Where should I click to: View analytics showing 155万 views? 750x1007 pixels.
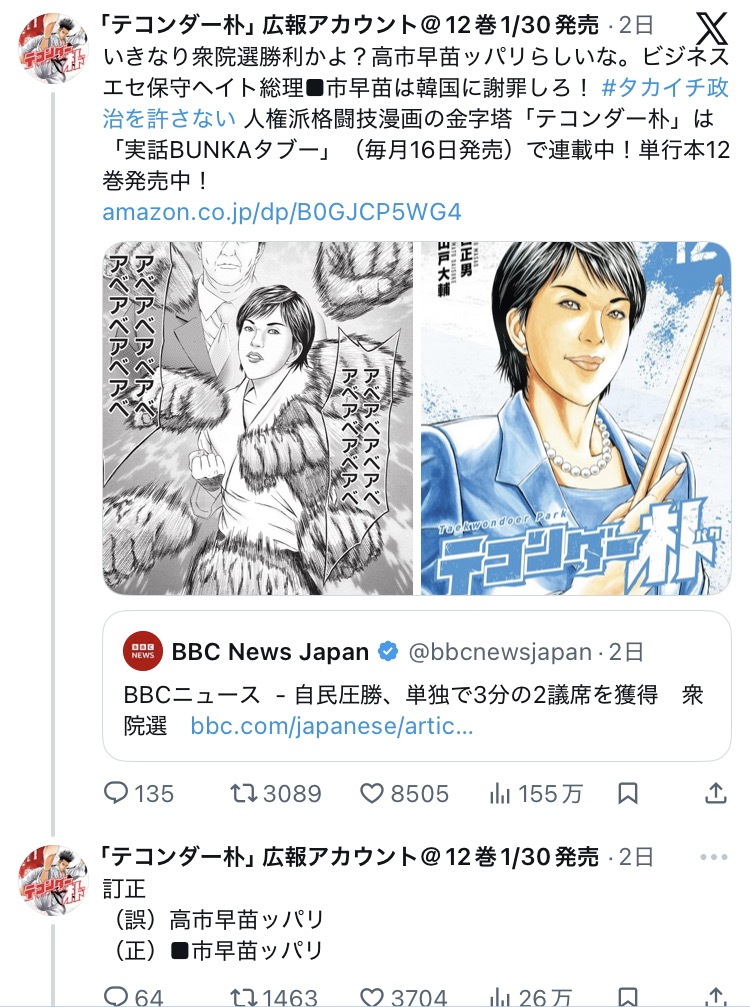click(499, 793)
